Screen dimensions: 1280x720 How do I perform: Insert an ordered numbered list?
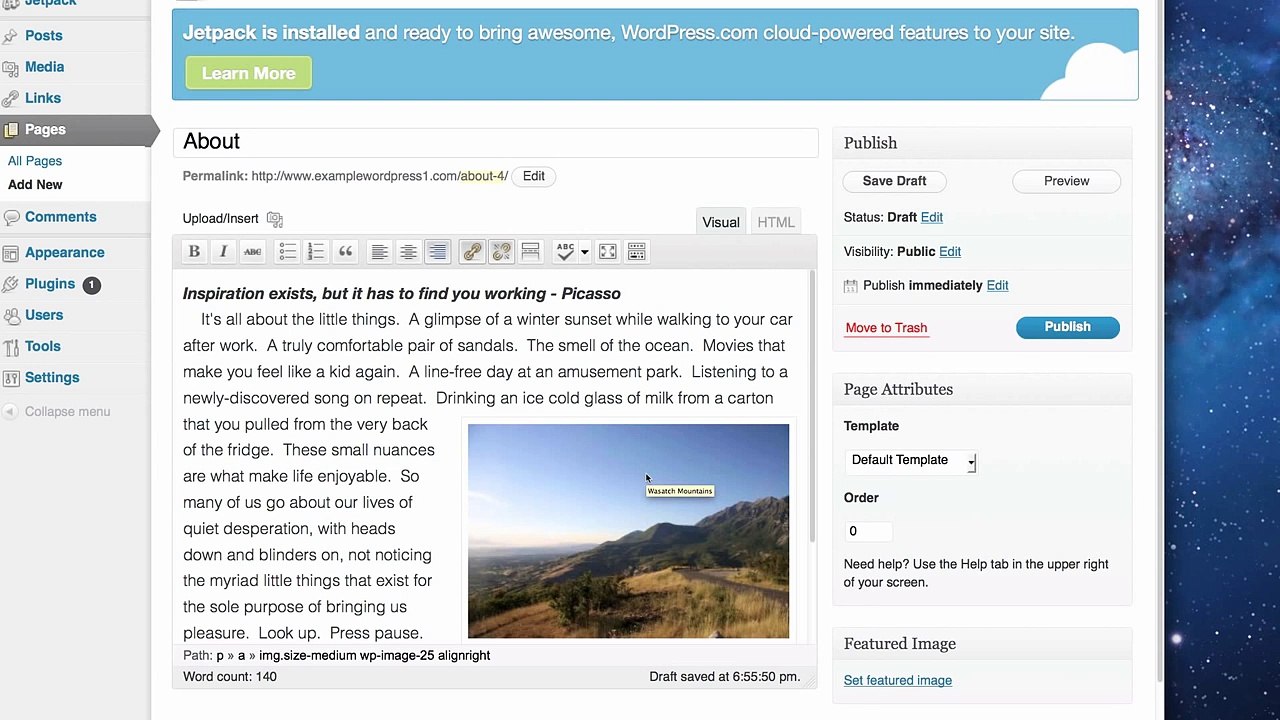pyautogui.click(x=316, y=252)
